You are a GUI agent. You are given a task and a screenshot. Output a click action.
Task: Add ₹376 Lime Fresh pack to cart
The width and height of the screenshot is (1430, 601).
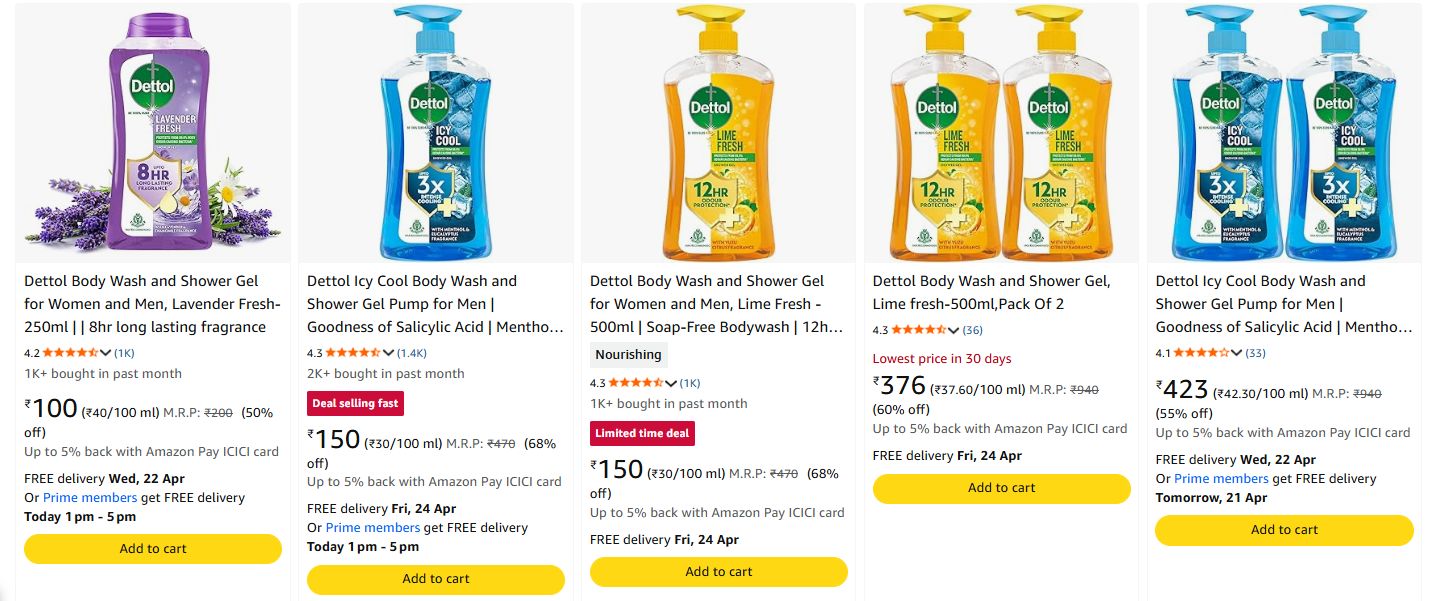click(x=1001, y=488)
